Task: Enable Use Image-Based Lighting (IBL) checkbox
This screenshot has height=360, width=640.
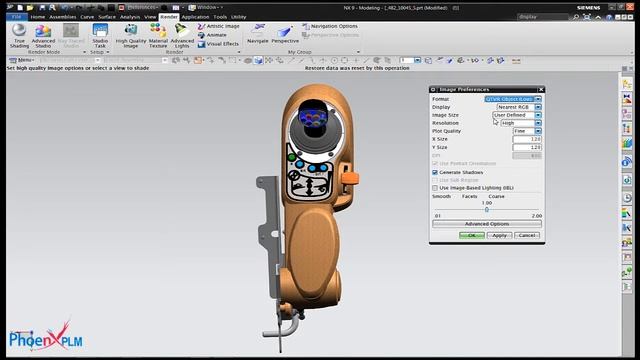Action: [435, 188]
